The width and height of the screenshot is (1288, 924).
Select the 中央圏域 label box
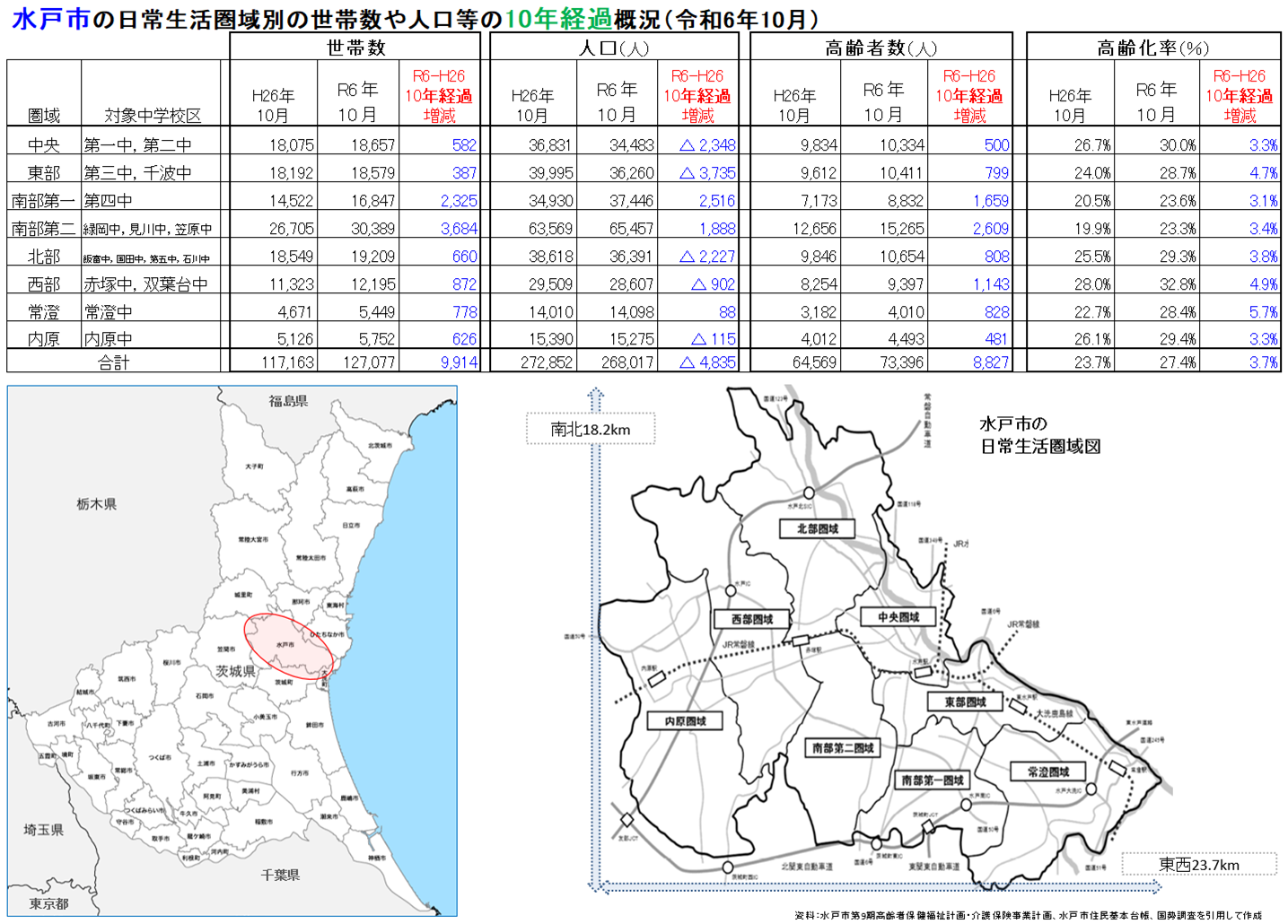point(898,617)
